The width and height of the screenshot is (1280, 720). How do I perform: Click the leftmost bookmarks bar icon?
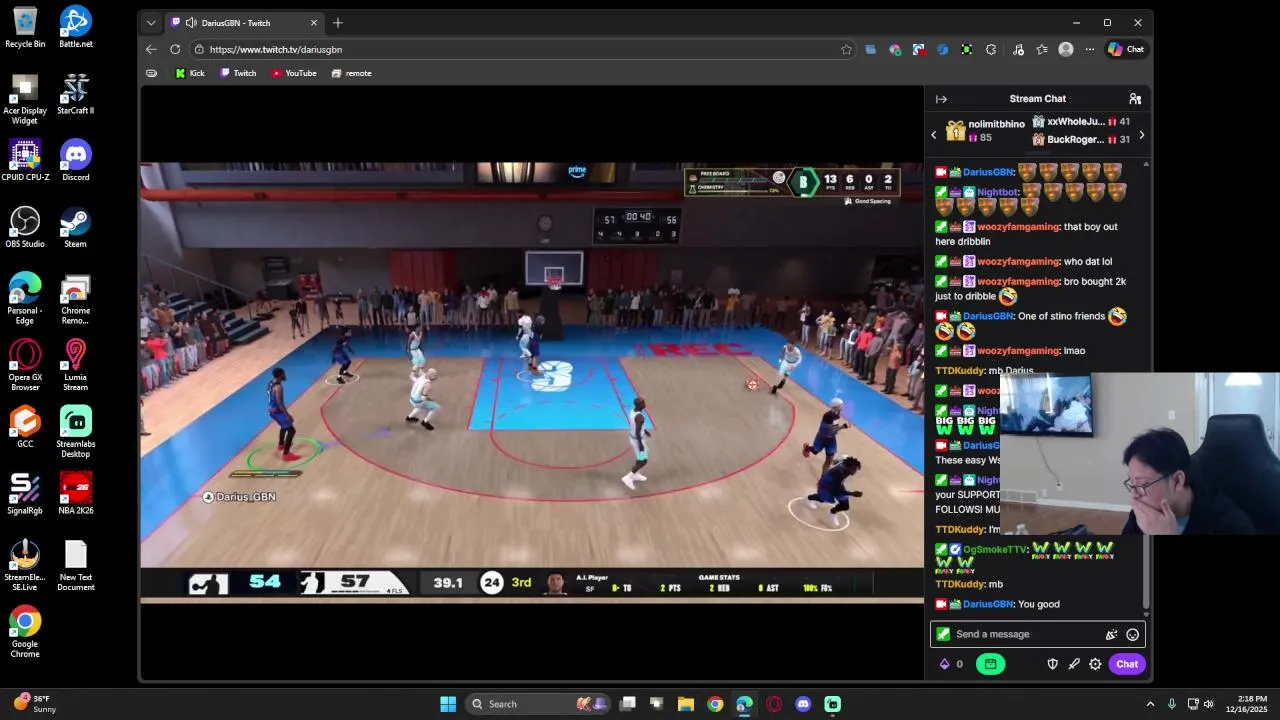click(151, 73)
